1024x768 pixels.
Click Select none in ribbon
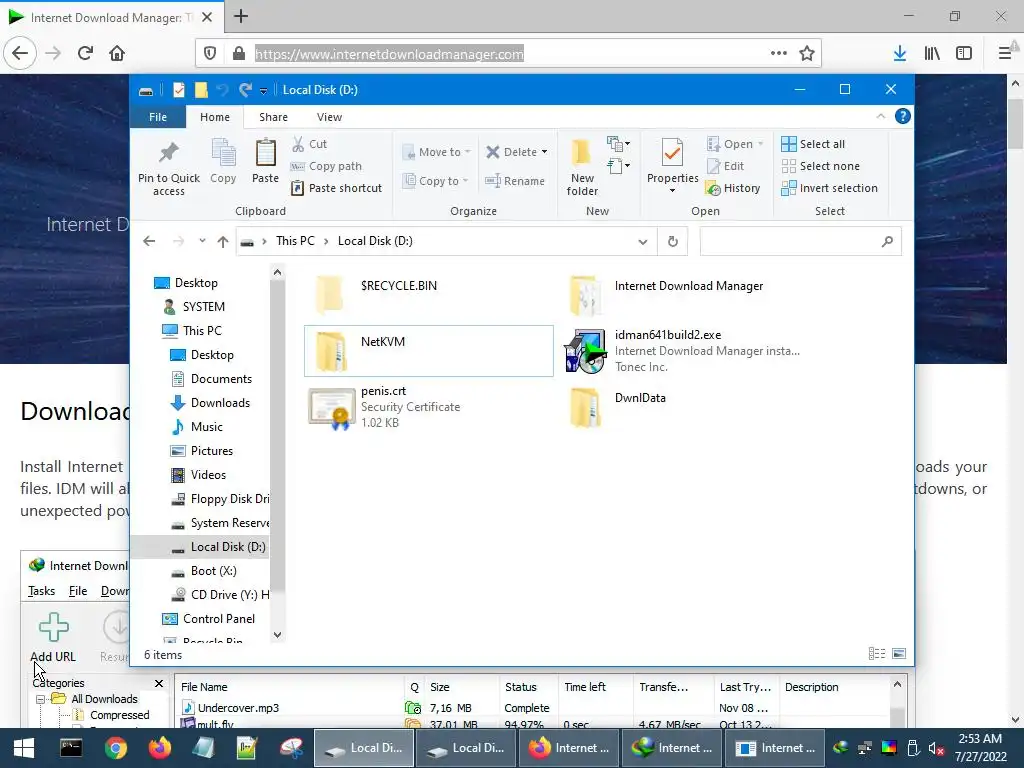coord(820,166)
